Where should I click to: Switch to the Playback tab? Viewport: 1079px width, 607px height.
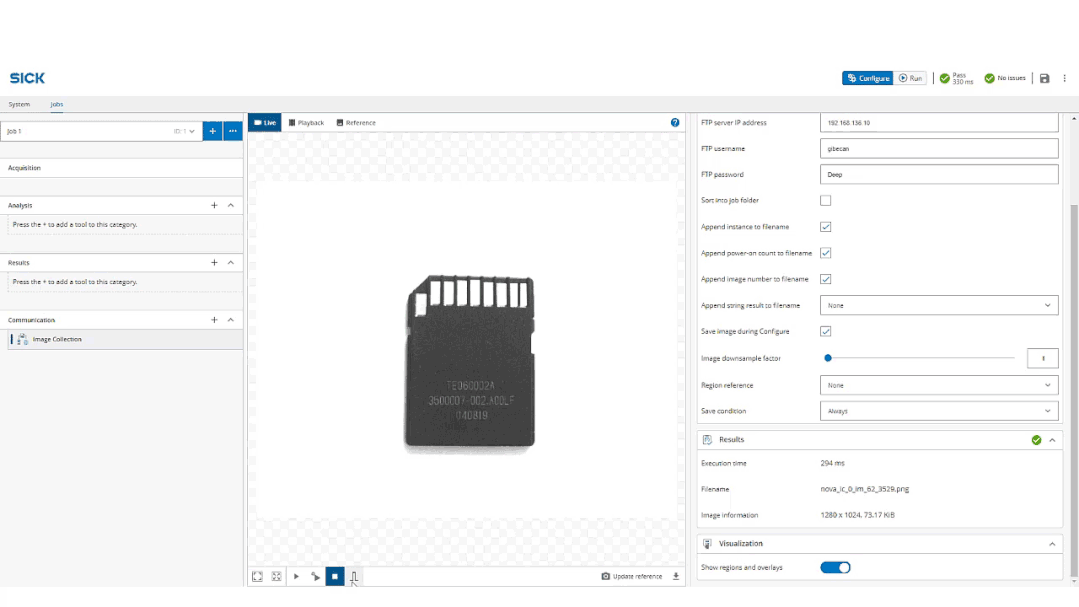[306, 123]
